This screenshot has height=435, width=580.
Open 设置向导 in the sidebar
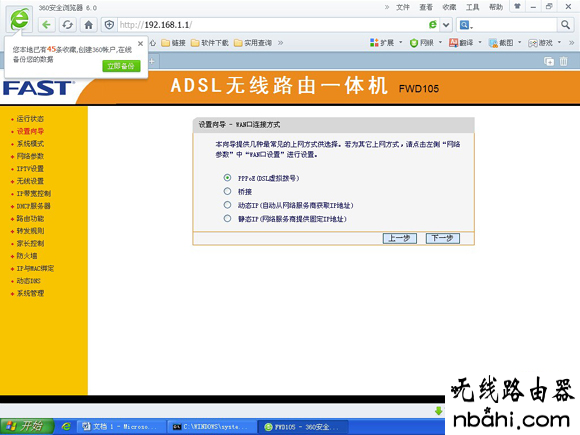pos(30,131)
